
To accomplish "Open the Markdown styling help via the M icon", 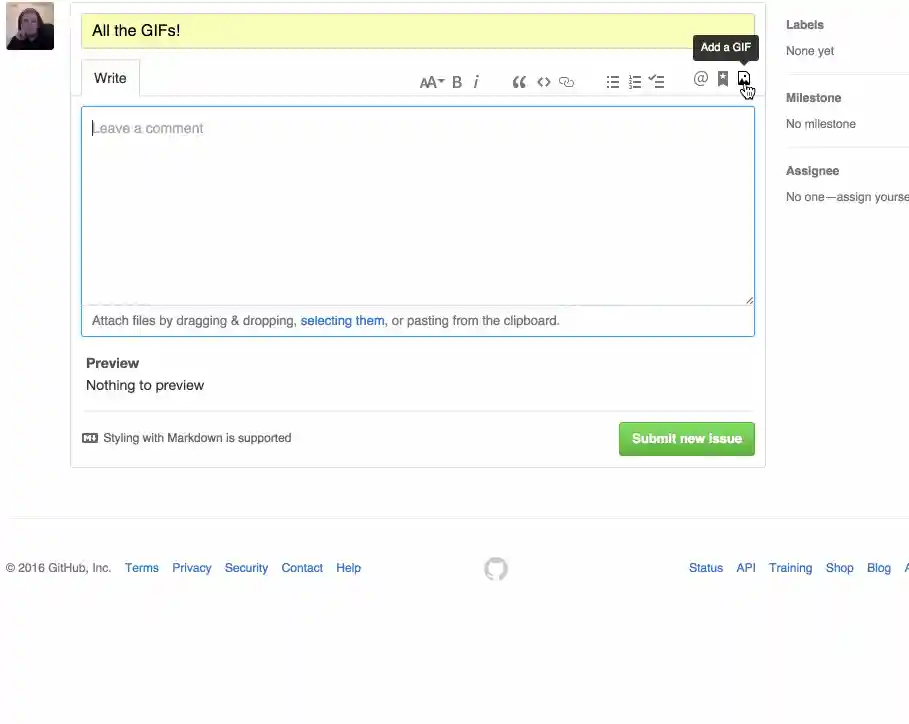I will tap(90, 438).
